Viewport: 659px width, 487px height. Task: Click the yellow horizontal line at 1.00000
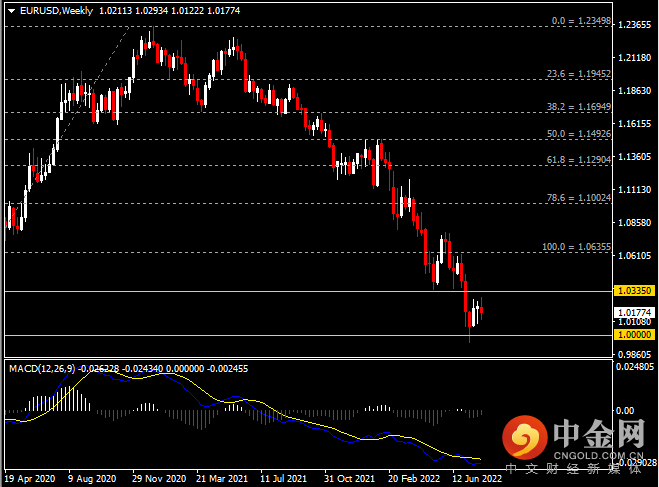coord(309,335)
